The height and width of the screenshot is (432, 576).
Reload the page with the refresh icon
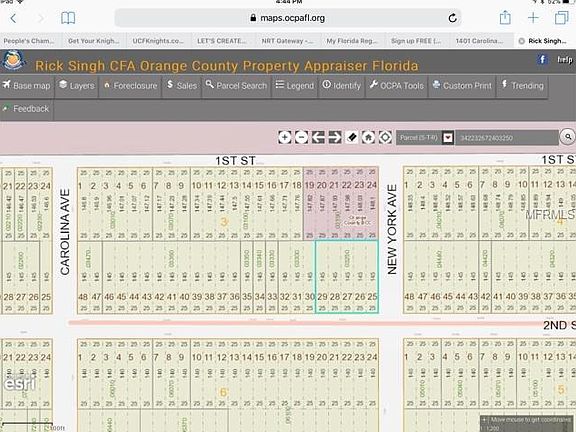point(453,18)
